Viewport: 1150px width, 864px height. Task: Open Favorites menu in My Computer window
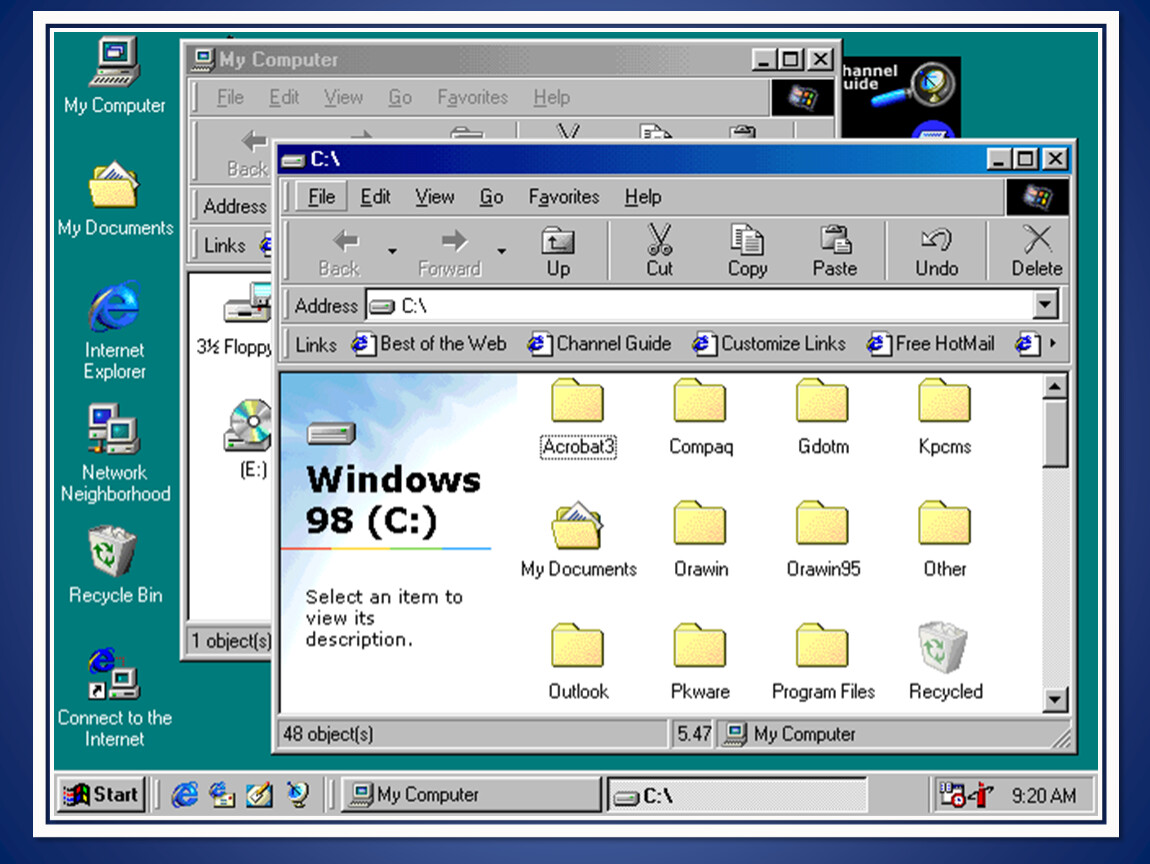pos(472,97)
